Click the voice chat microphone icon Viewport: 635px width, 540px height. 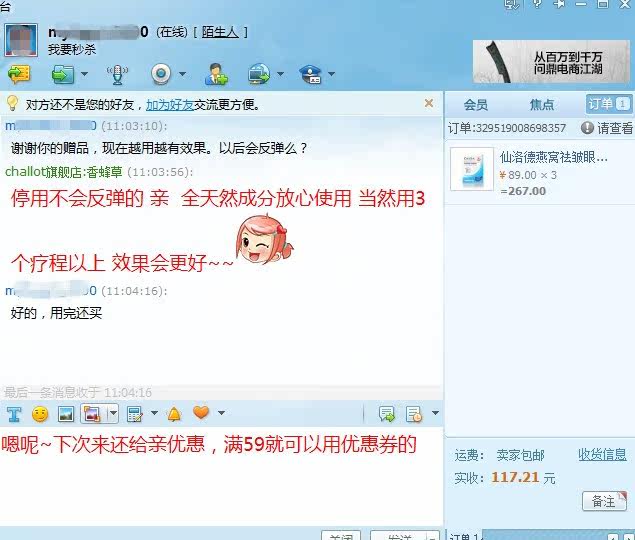point(117,75)
